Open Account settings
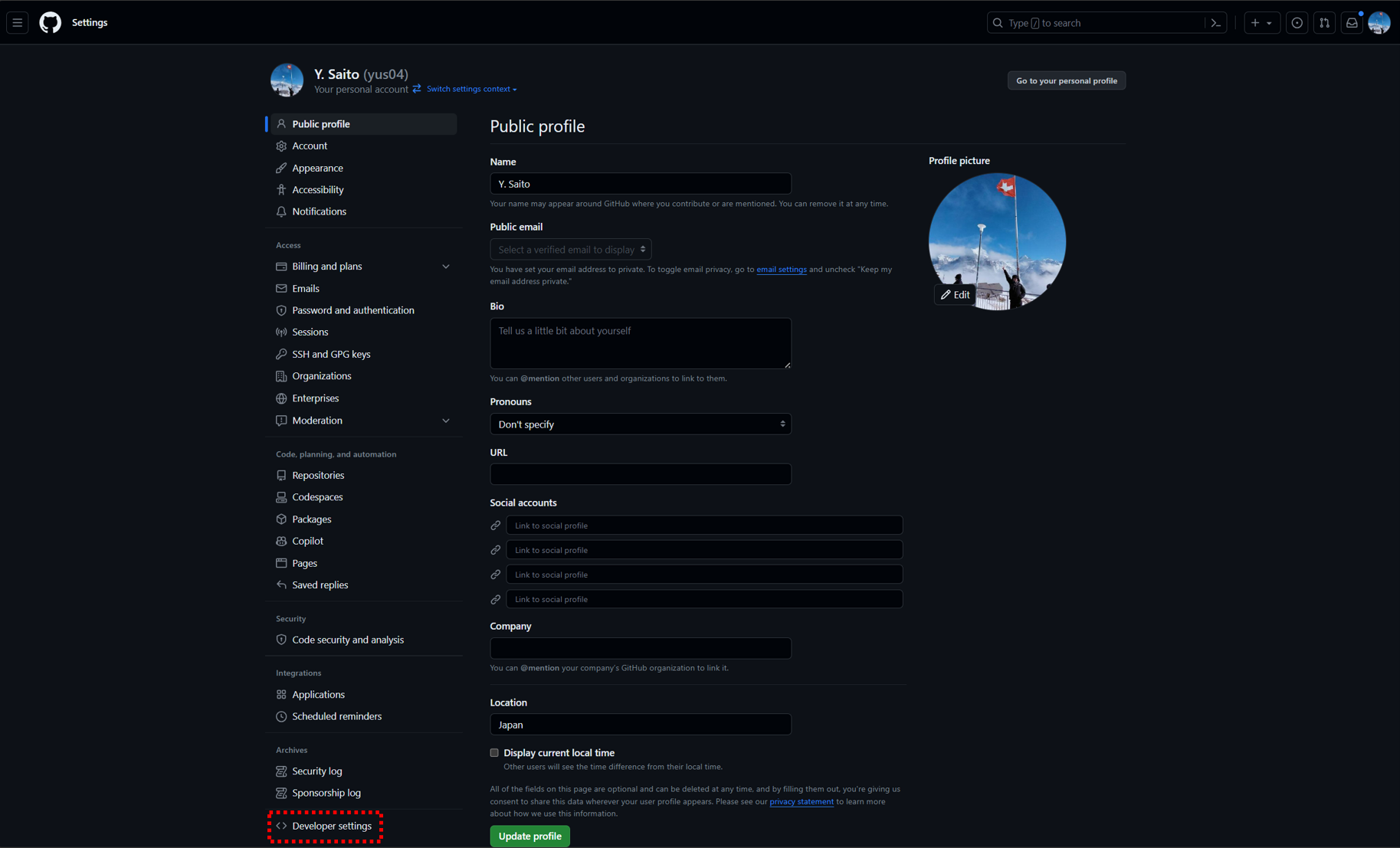The height and width of the screenshot is (848, 1400). pos(363,146)
